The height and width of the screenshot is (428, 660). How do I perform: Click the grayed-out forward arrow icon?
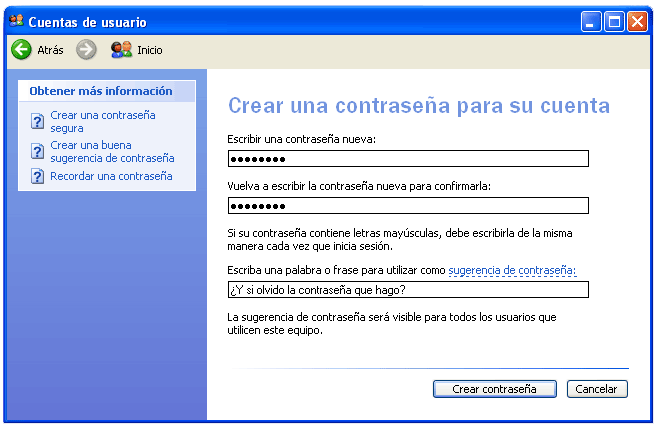click(x=86, y=49)
